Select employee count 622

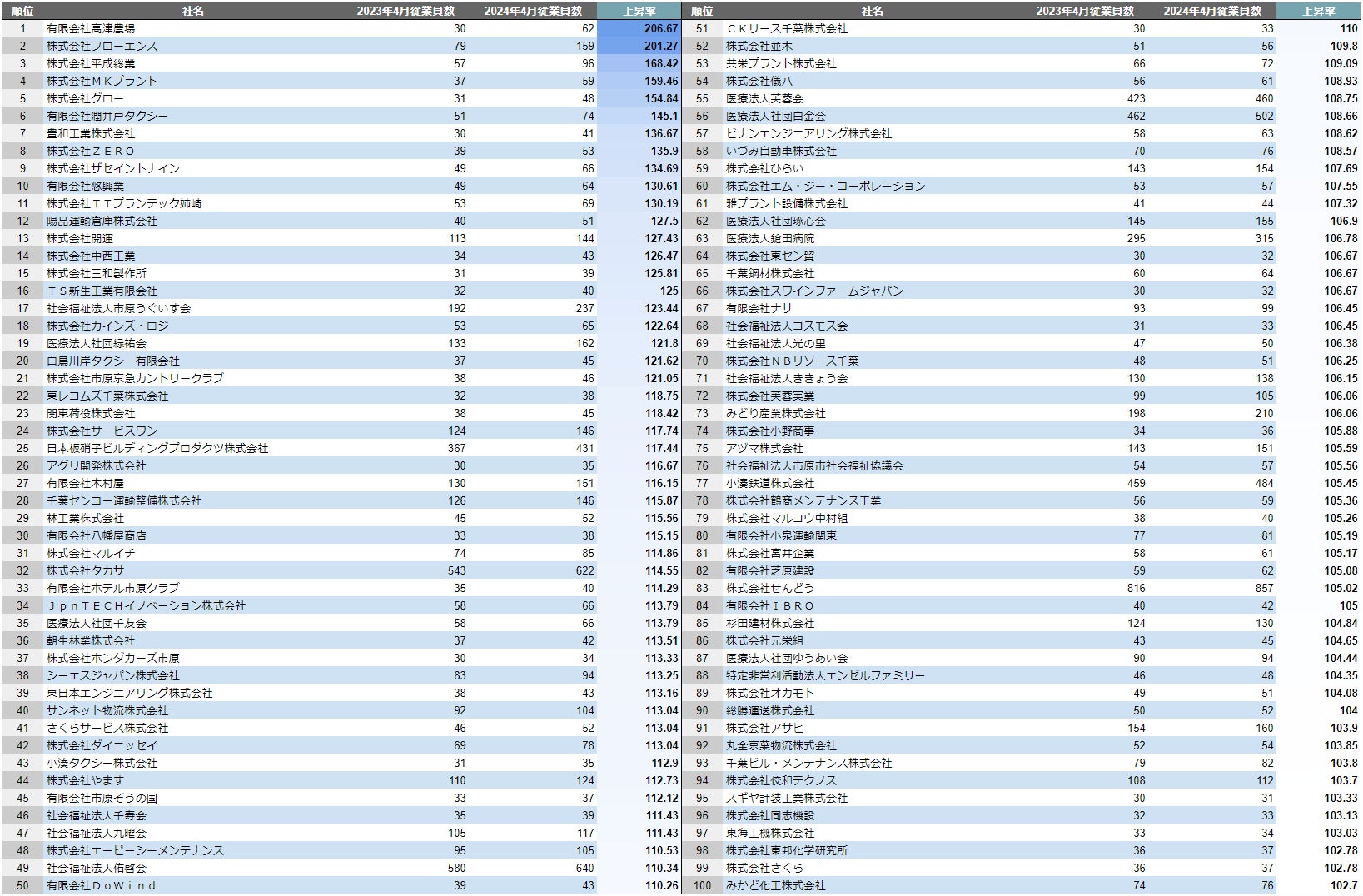click(584, 570)
